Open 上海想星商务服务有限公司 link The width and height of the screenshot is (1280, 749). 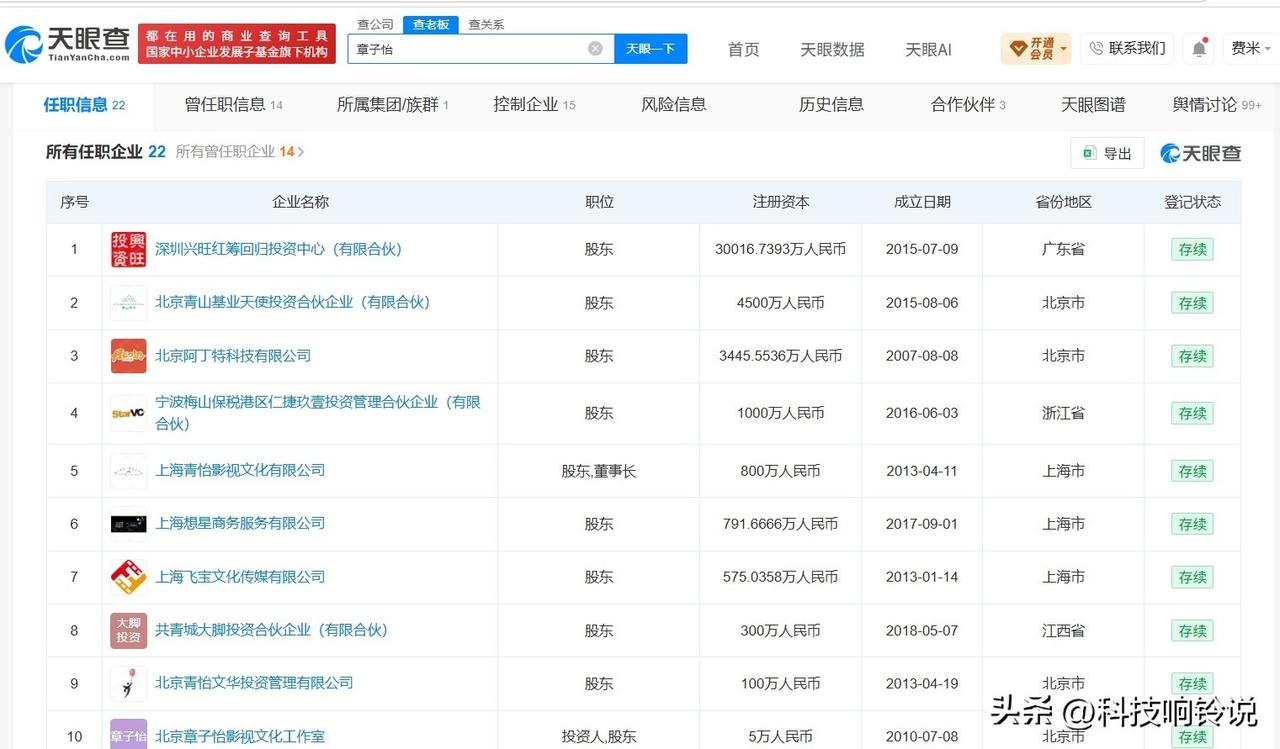click(240, 523)
